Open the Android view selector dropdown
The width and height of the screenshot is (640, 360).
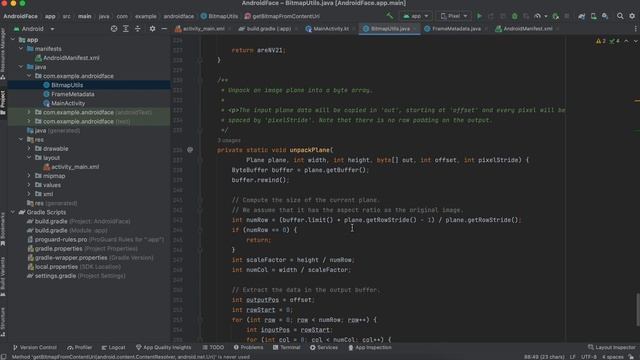(x=34, y=29)
